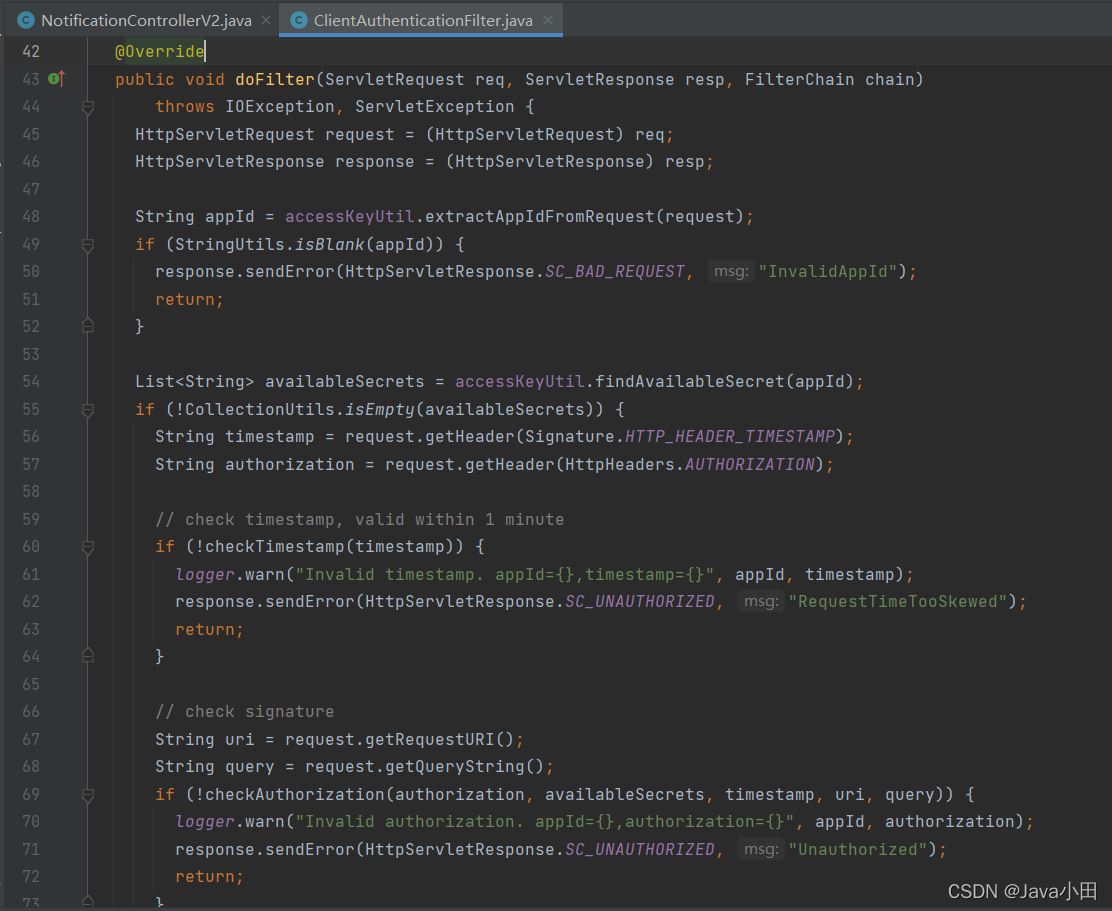1112x911 pixels.
Task: Click the msg: parameter hint on line 71
Action: (761, 849)
